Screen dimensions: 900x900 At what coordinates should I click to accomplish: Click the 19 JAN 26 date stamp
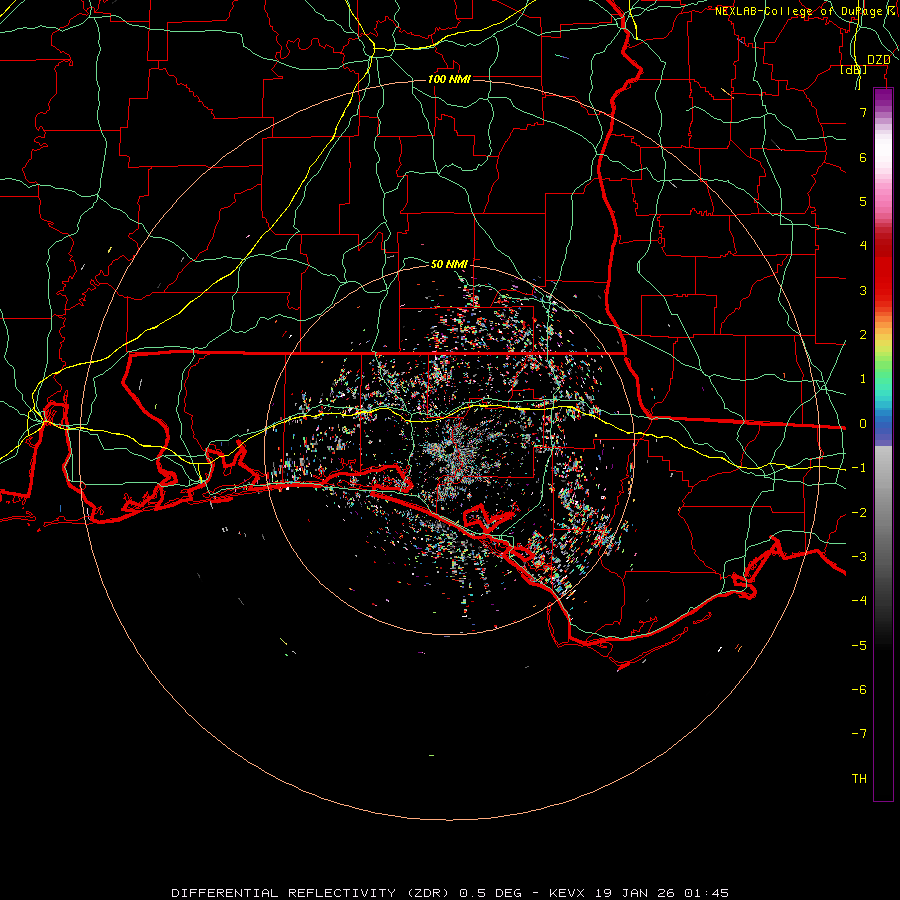634,893
